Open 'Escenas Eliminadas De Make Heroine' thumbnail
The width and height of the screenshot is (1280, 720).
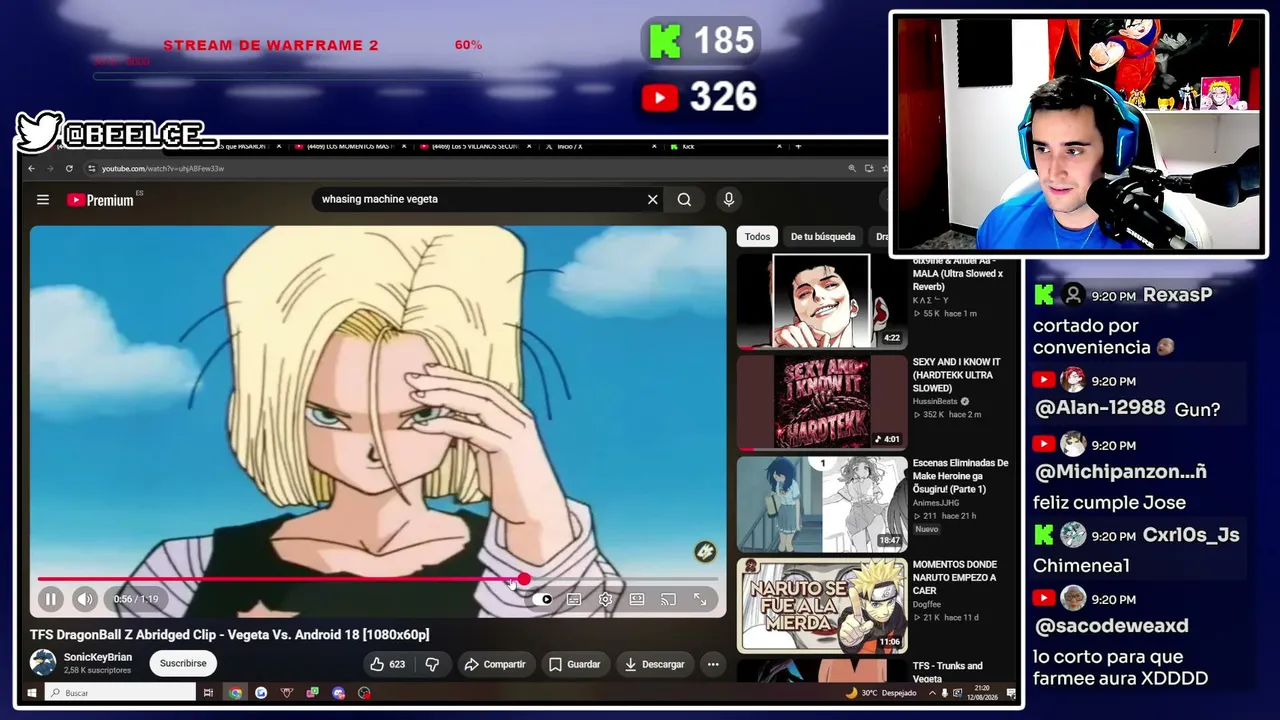tap(822, 504)
